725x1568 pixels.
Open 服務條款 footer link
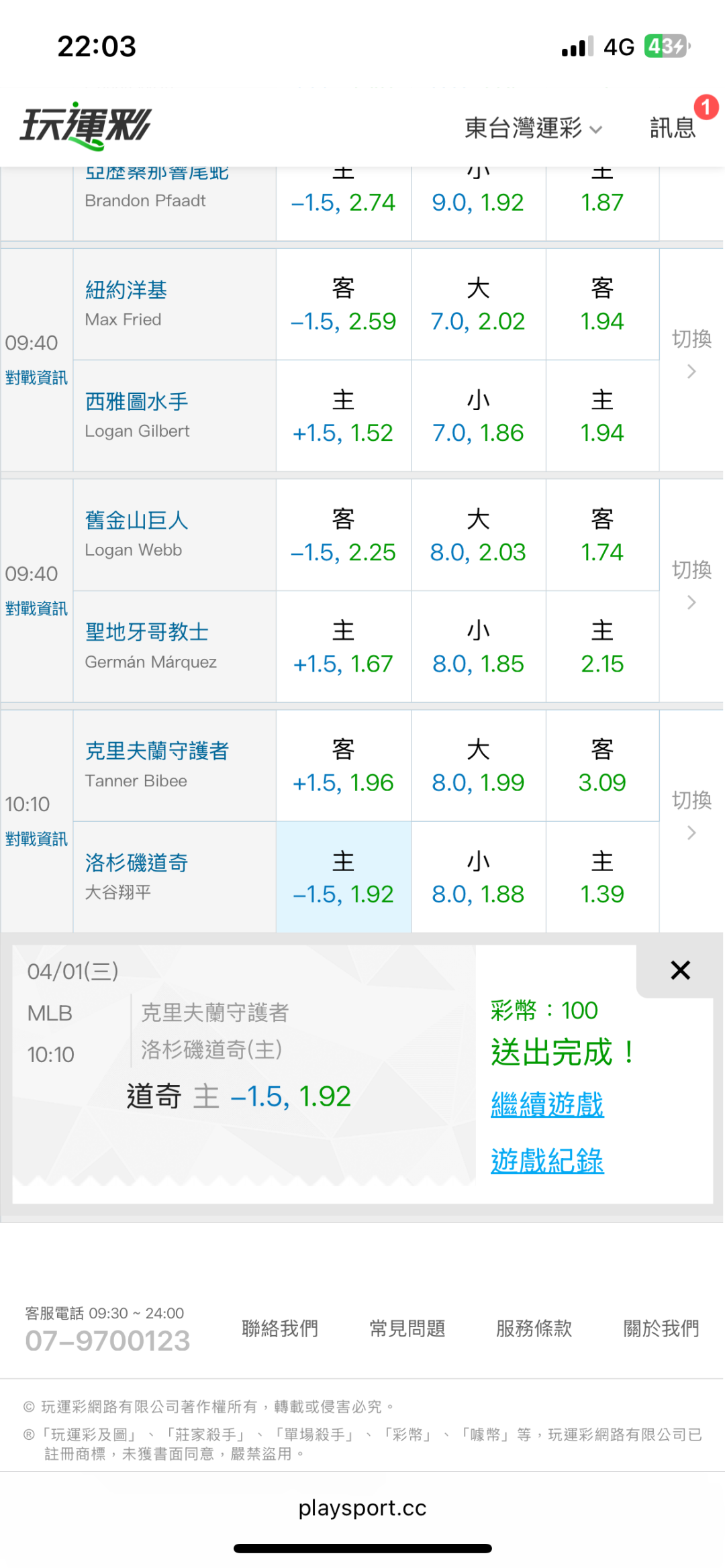click(534, 1328)
